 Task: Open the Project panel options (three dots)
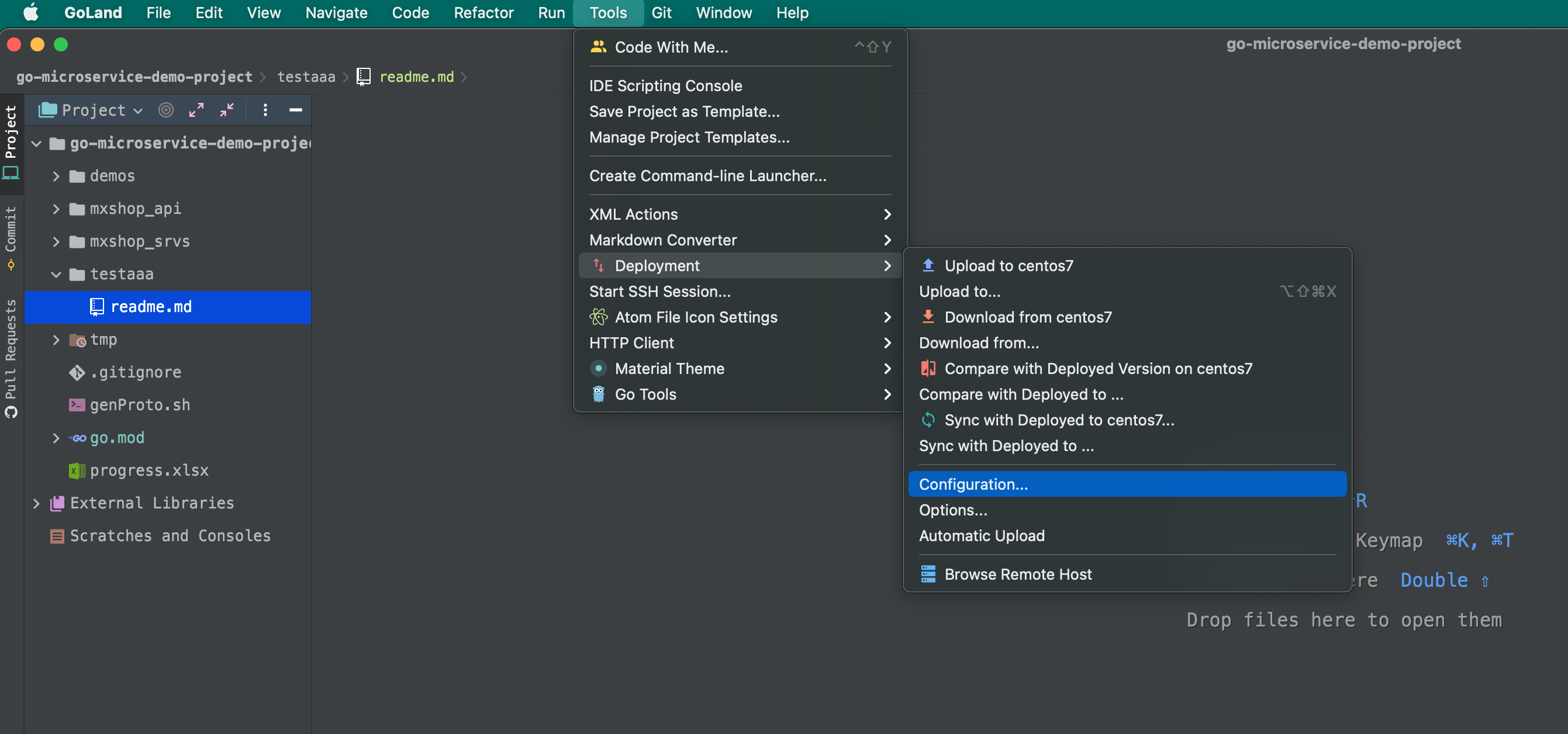click(265, 110)
